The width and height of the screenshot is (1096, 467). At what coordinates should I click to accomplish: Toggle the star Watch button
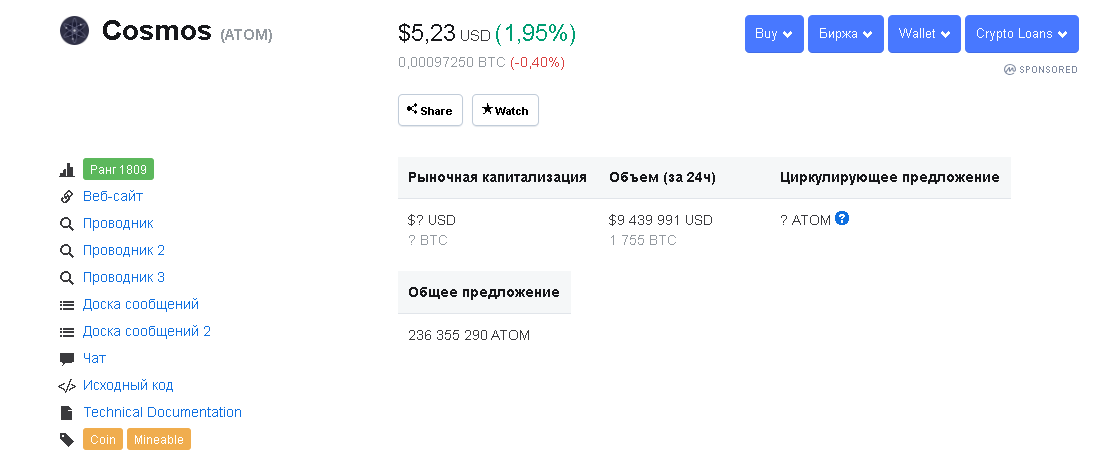pos(505,110)
